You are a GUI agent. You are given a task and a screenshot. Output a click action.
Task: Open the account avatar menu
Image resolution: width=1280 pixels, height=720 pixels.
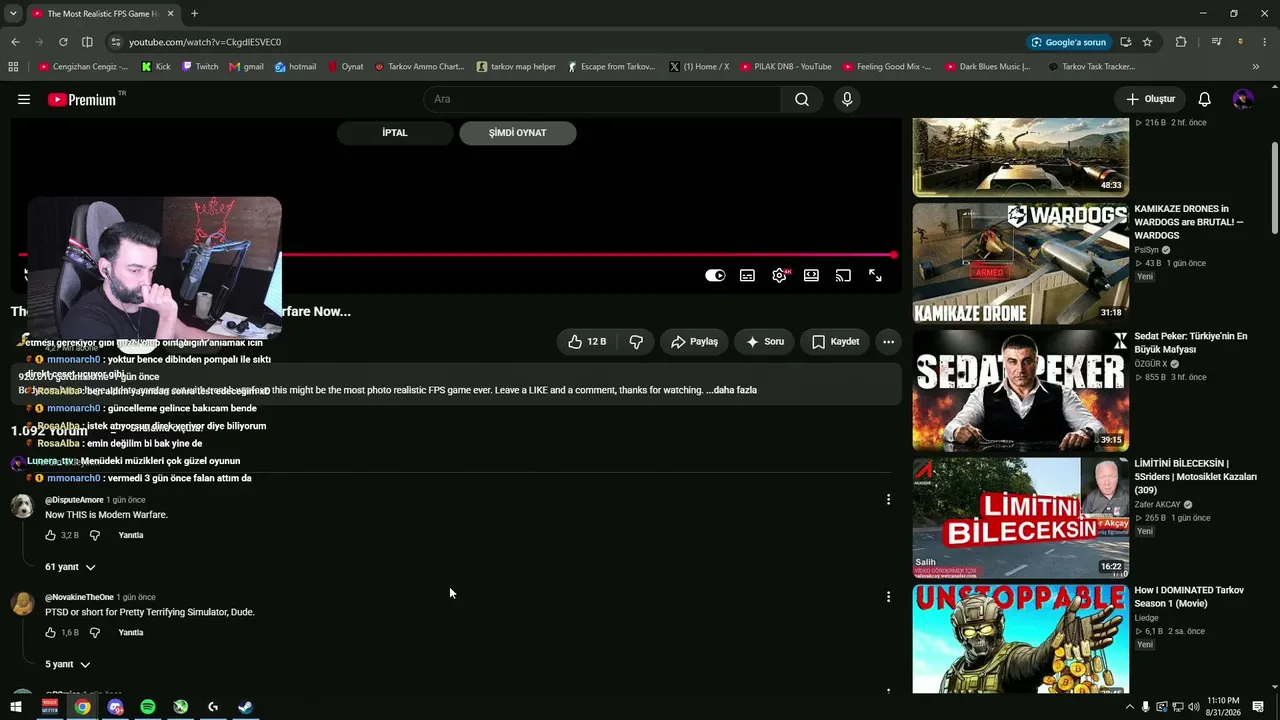coord(1243,99)
